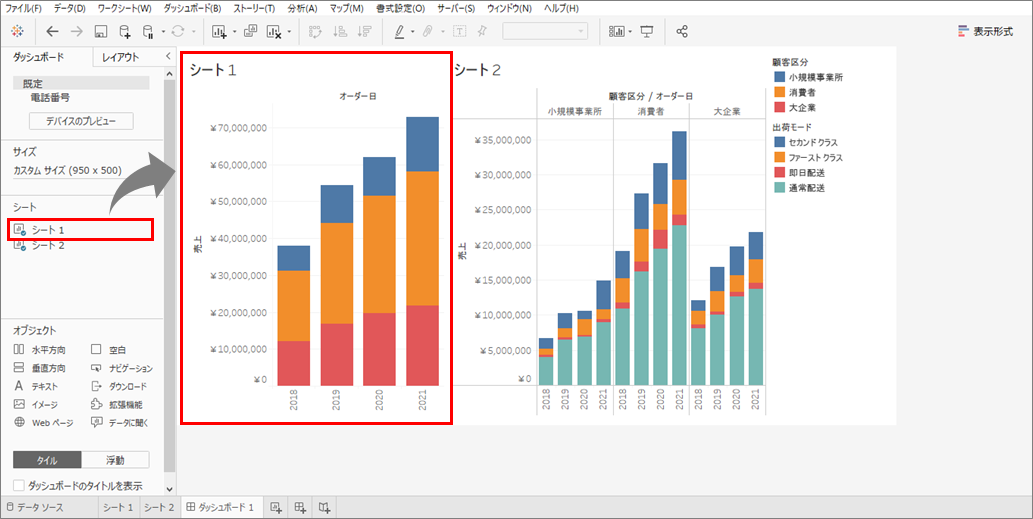Click the pause auto updates icon

point(148,31)
